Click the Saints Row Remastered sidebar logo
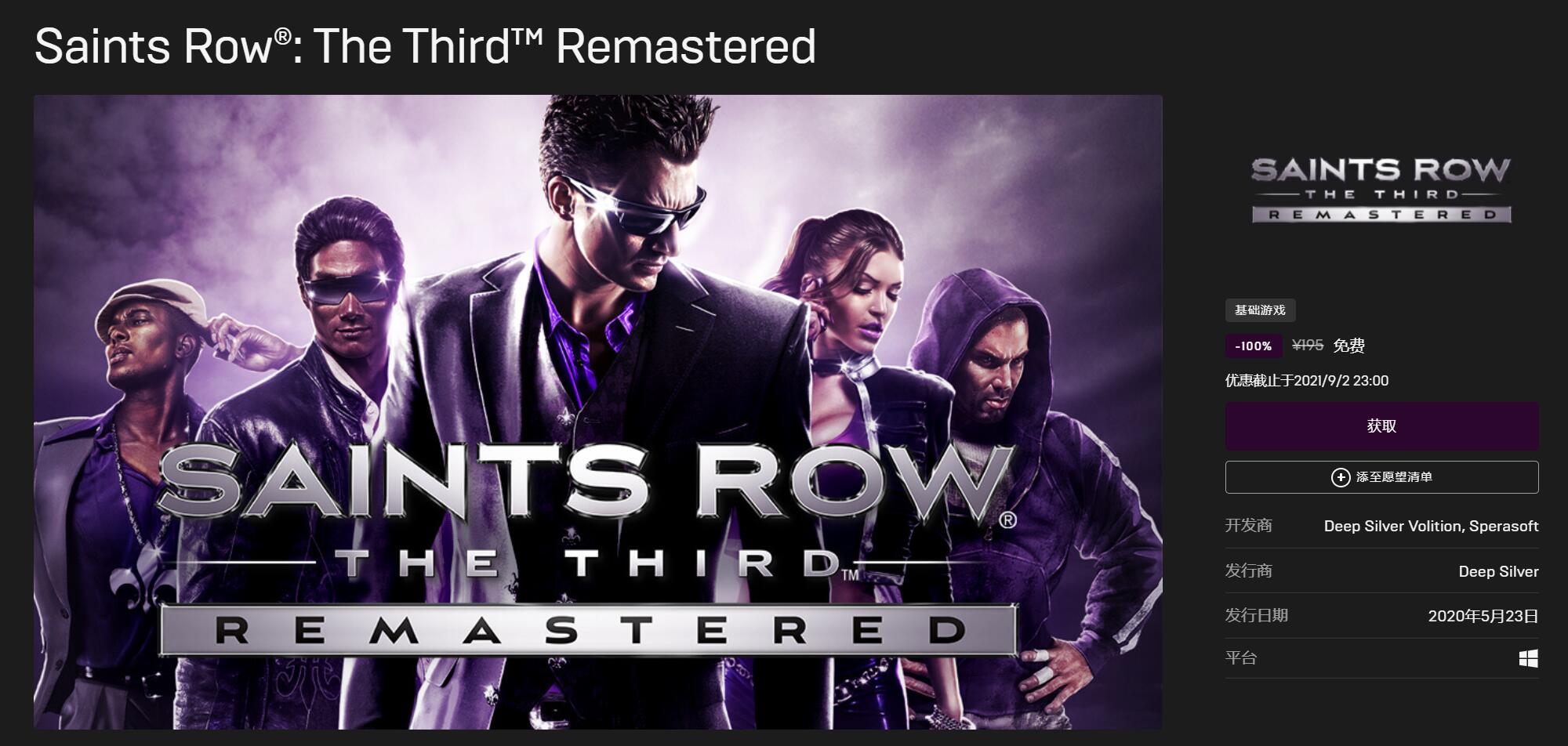The height and width of the screenshot is (746, 1568). point(1381,190)
